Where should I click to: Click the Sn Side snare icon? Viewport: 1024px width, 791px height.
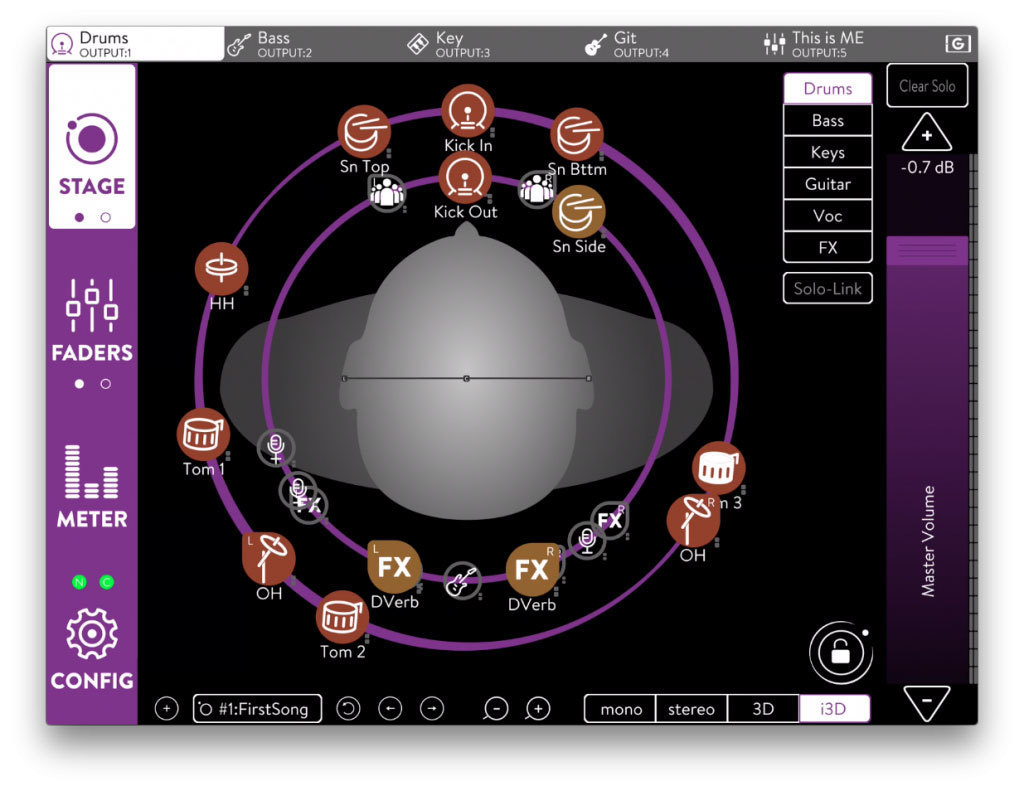point(578,211)
